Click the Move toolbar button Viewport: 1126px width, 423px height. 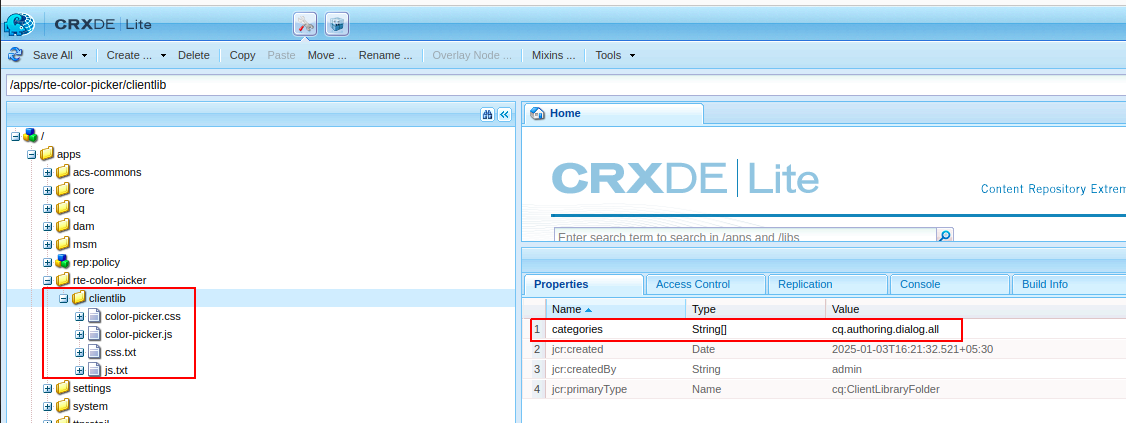[x=327, y=55]
